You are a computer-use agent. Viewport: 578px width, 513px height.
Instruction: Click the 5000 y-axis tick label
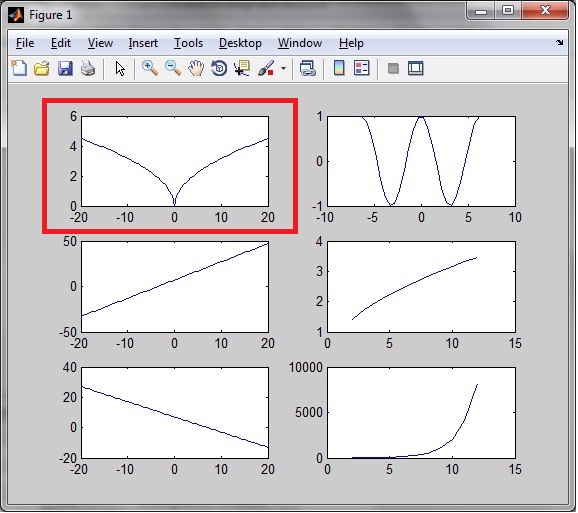pyautogui.click(x=309, y=412)
